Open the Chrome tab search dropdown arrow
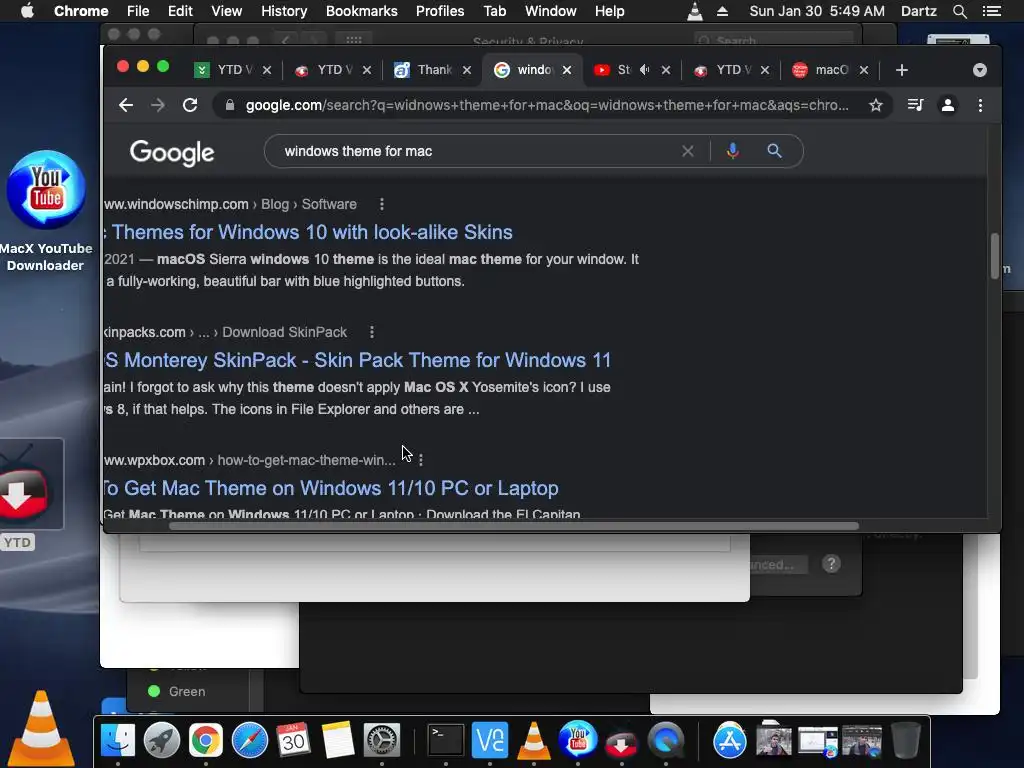 point(980,70)
